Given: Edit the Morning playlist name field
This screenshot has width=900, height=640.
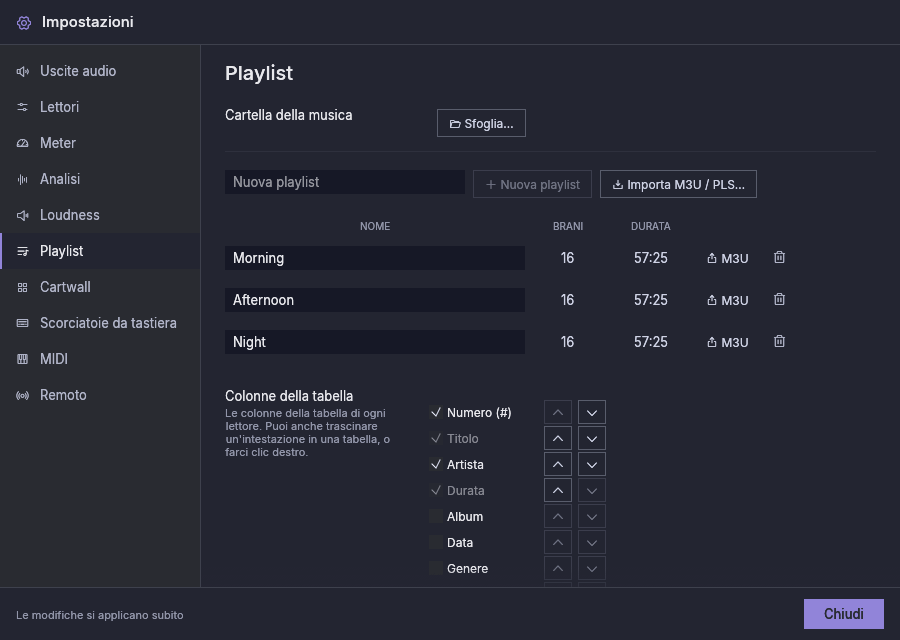Looking at the screenshot, I should point(375,258).
